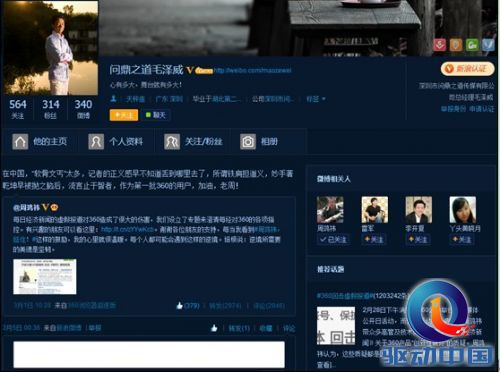This screenshot has height=372, width=500.
Task: Click the orange badge icon after @周鸿祎's V
Action: point(55,207)
